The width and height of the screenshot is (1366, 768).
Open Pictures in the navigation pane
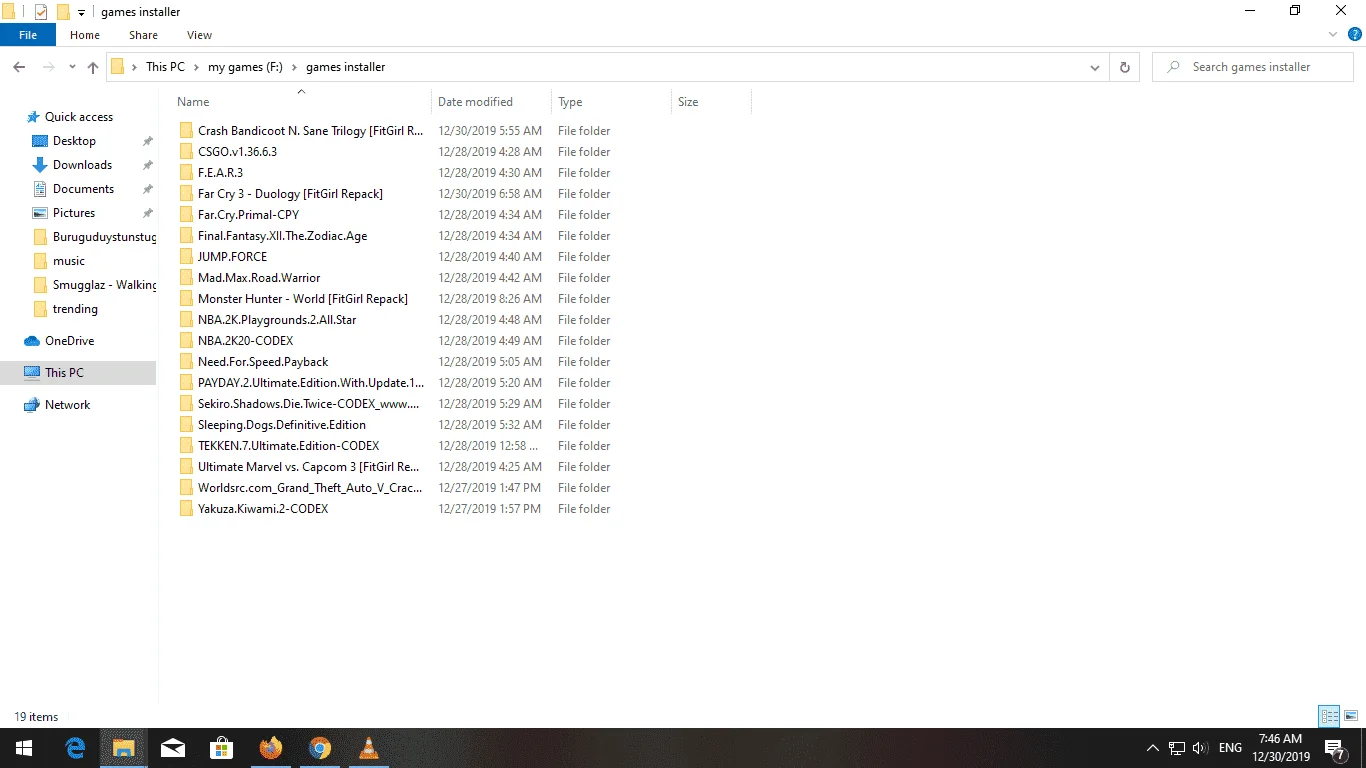tap(74, 213)
